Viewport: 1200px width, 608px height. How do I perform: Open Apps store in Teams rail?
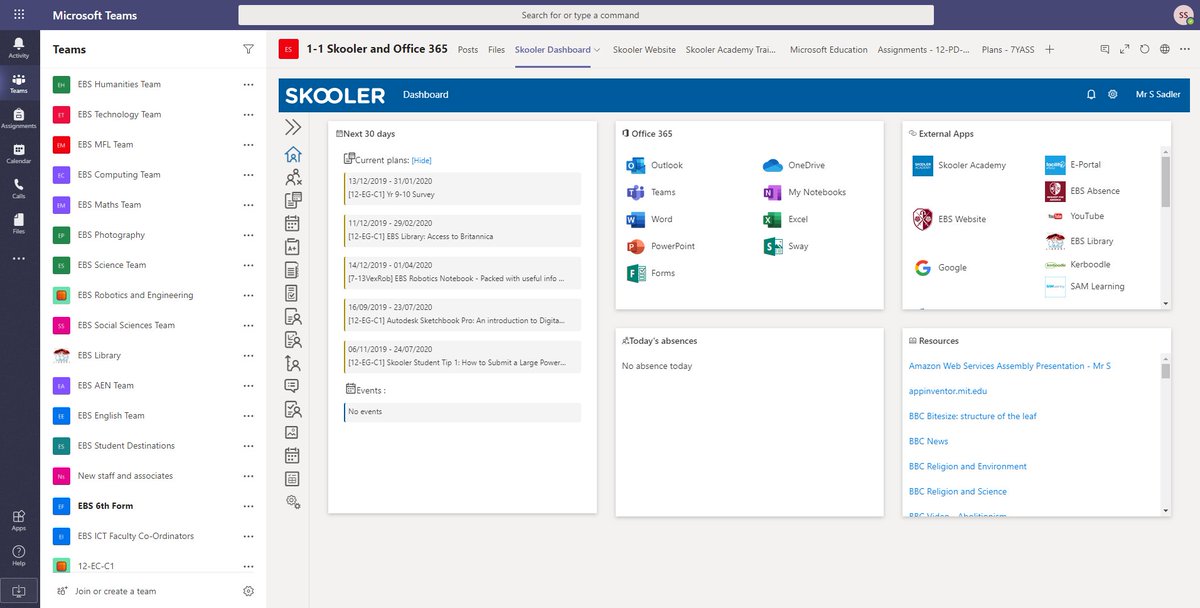click(x=19, y=520)
